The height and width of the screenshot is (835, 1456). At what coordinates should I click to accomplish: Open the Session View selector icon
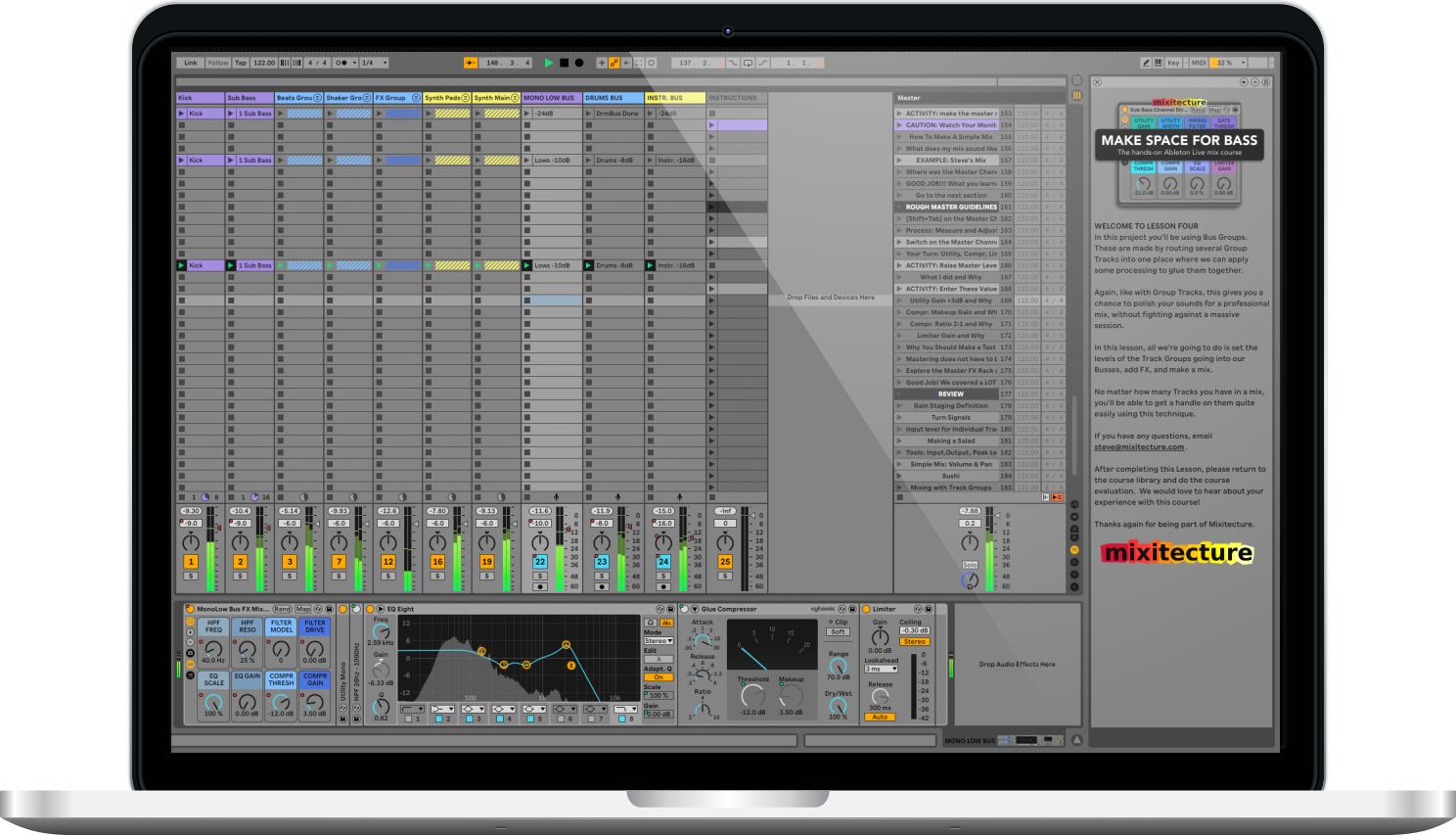coord(1076,95)
